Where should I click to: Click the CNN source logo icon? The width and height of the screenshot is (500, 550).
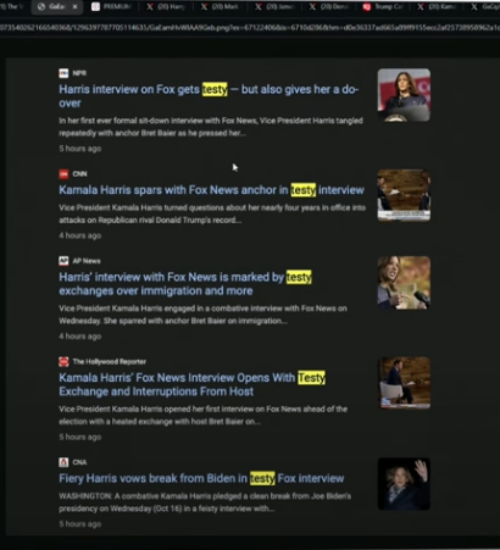(64, 174)
